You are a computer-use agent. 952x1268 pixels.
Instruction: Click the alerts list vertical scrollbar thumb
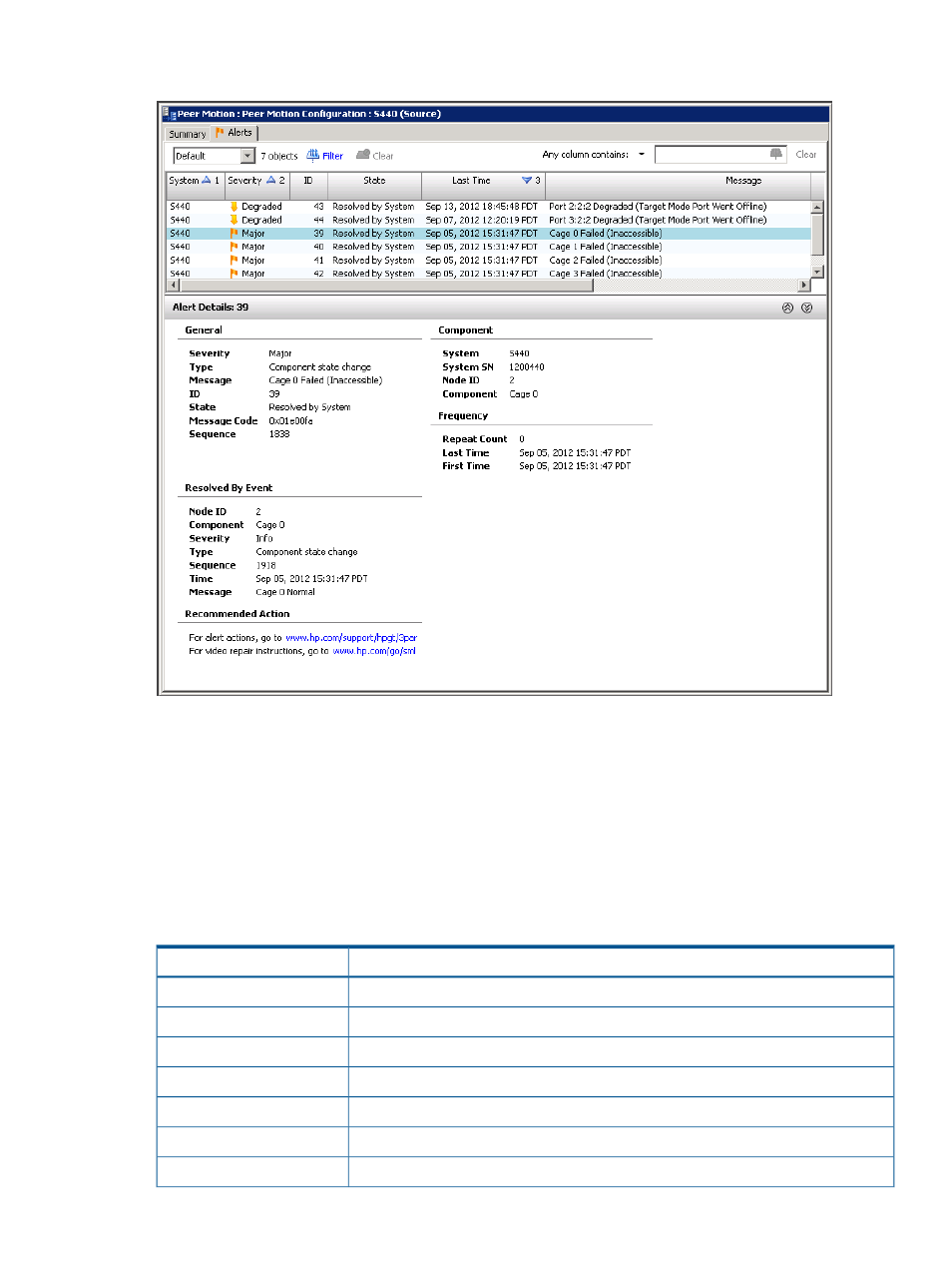tap(817, 234)
